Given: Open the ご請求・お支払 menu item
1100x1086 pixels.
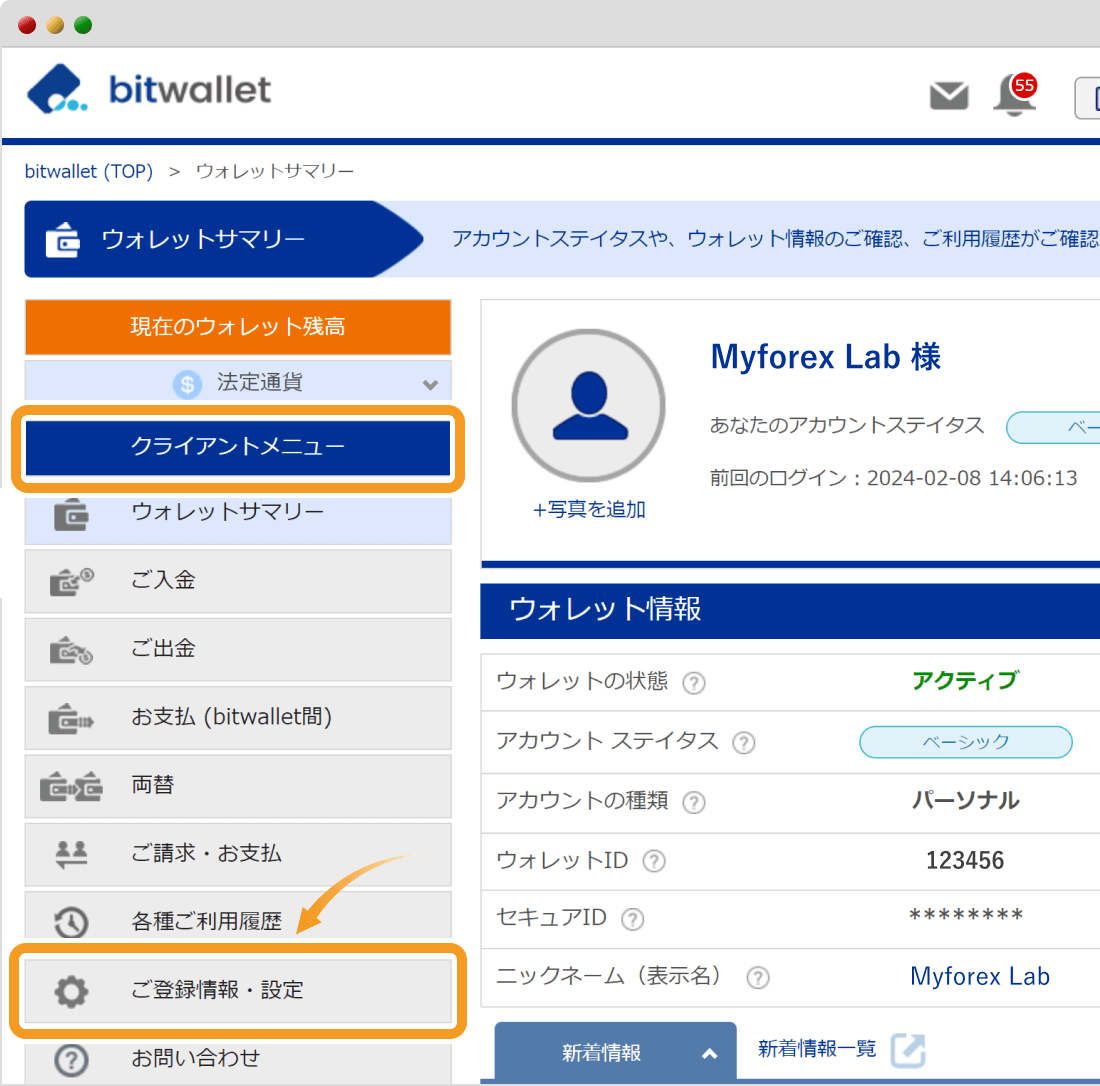Looking at the screenshot, I should coord(238,854).
